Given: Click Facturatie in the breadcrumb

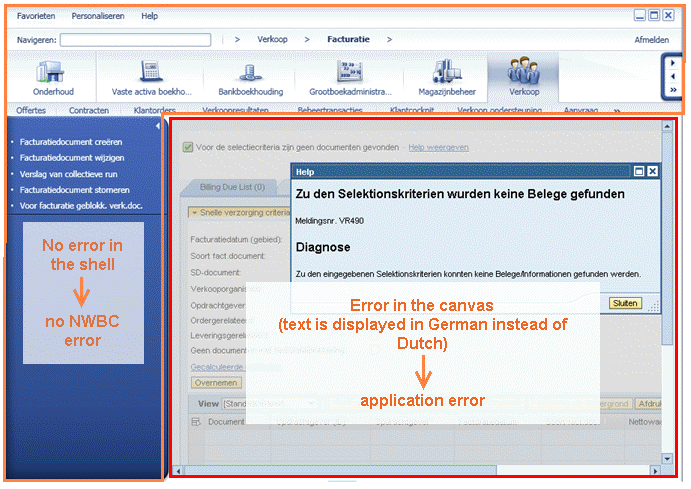Looking at the screenshot, I should (x=348, y=39).
